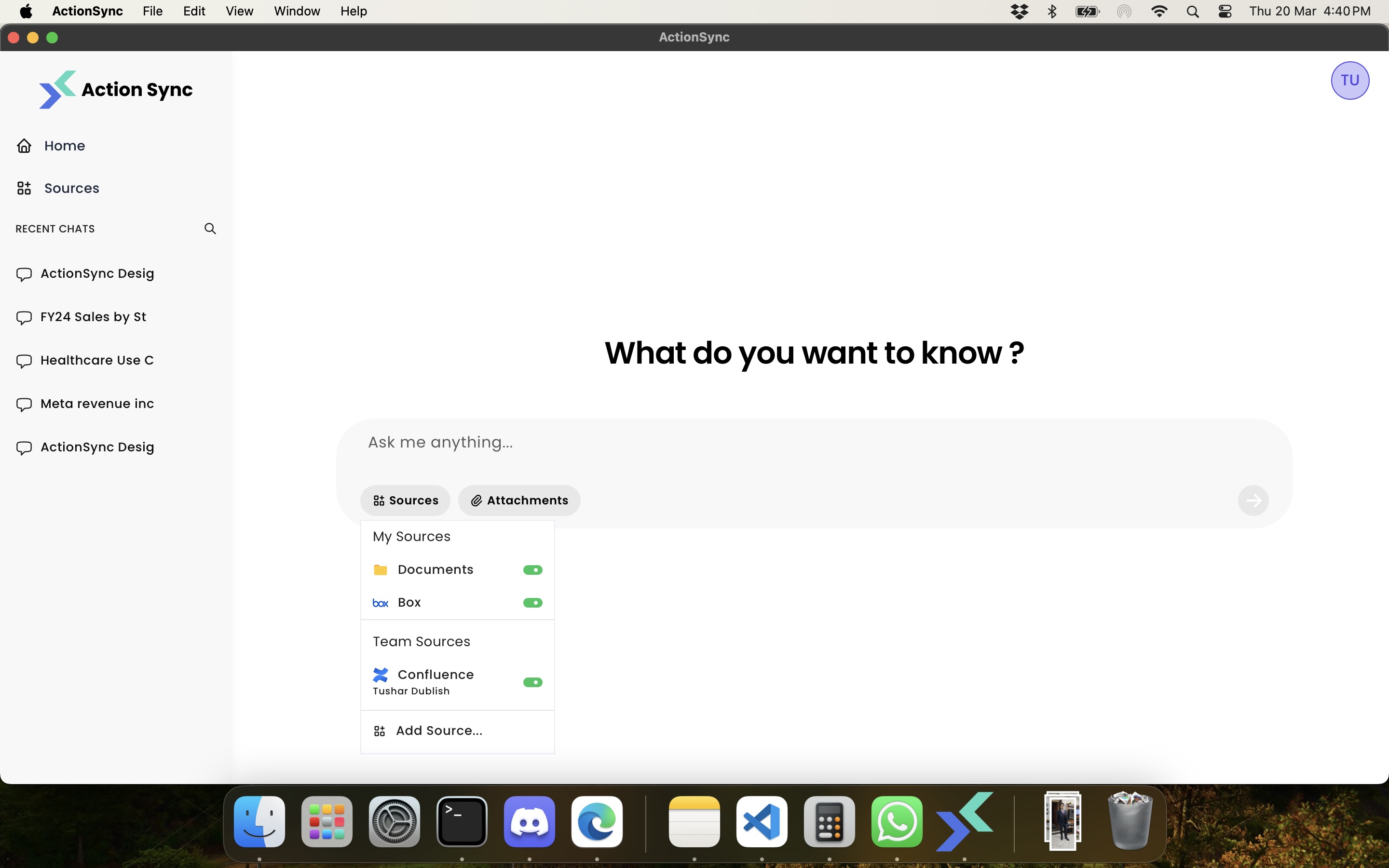1389x868 pixels.
Task: Select the Home icon in sidebar
Action: 24,145
